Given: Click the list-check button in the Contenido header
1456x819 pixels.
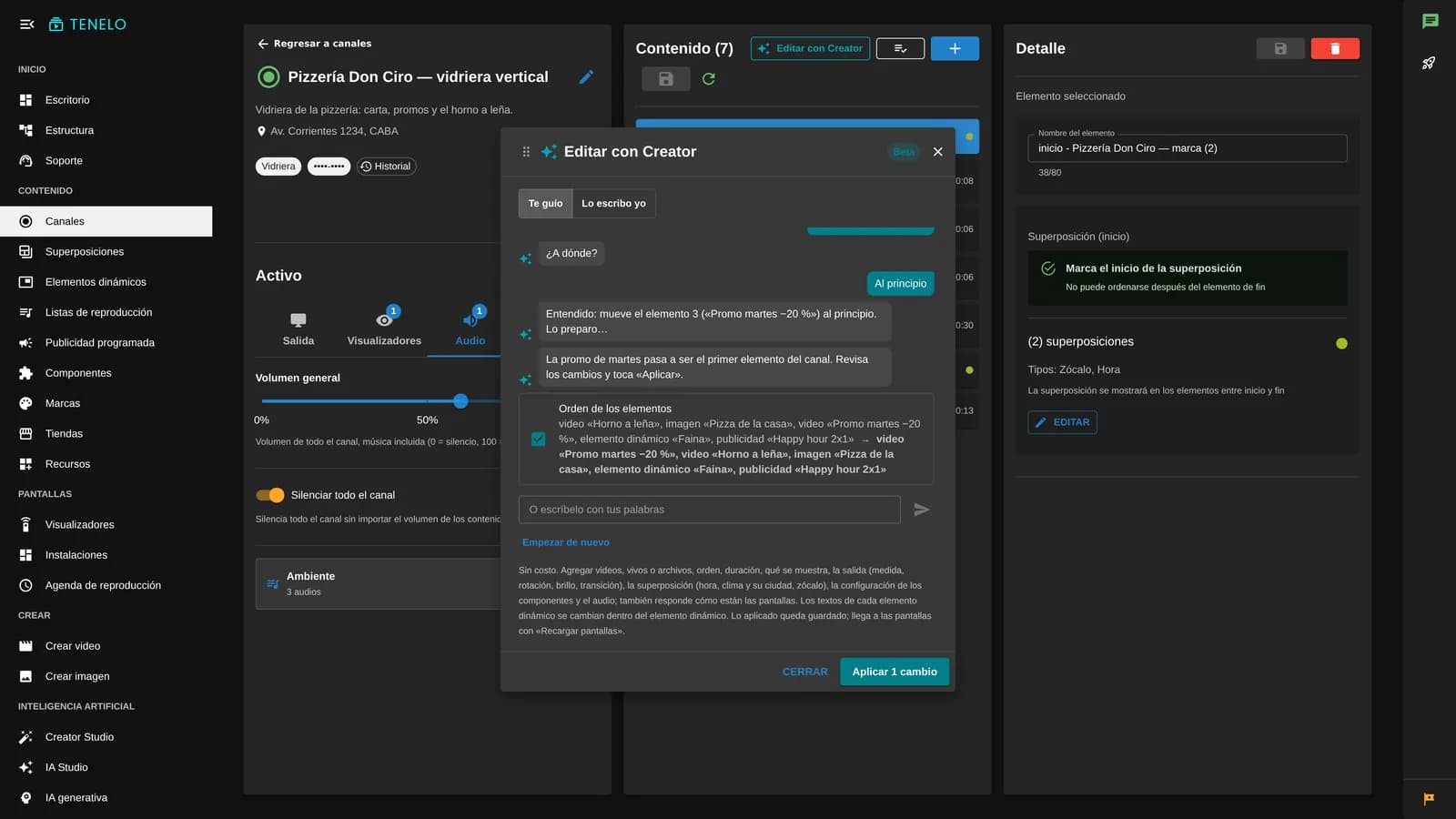Looking at the screenshot, I should click(900, 48).
